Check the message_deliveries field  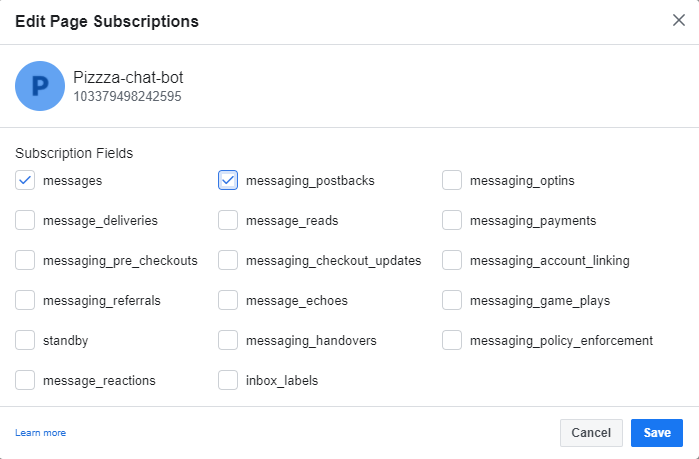coord(25,221)
